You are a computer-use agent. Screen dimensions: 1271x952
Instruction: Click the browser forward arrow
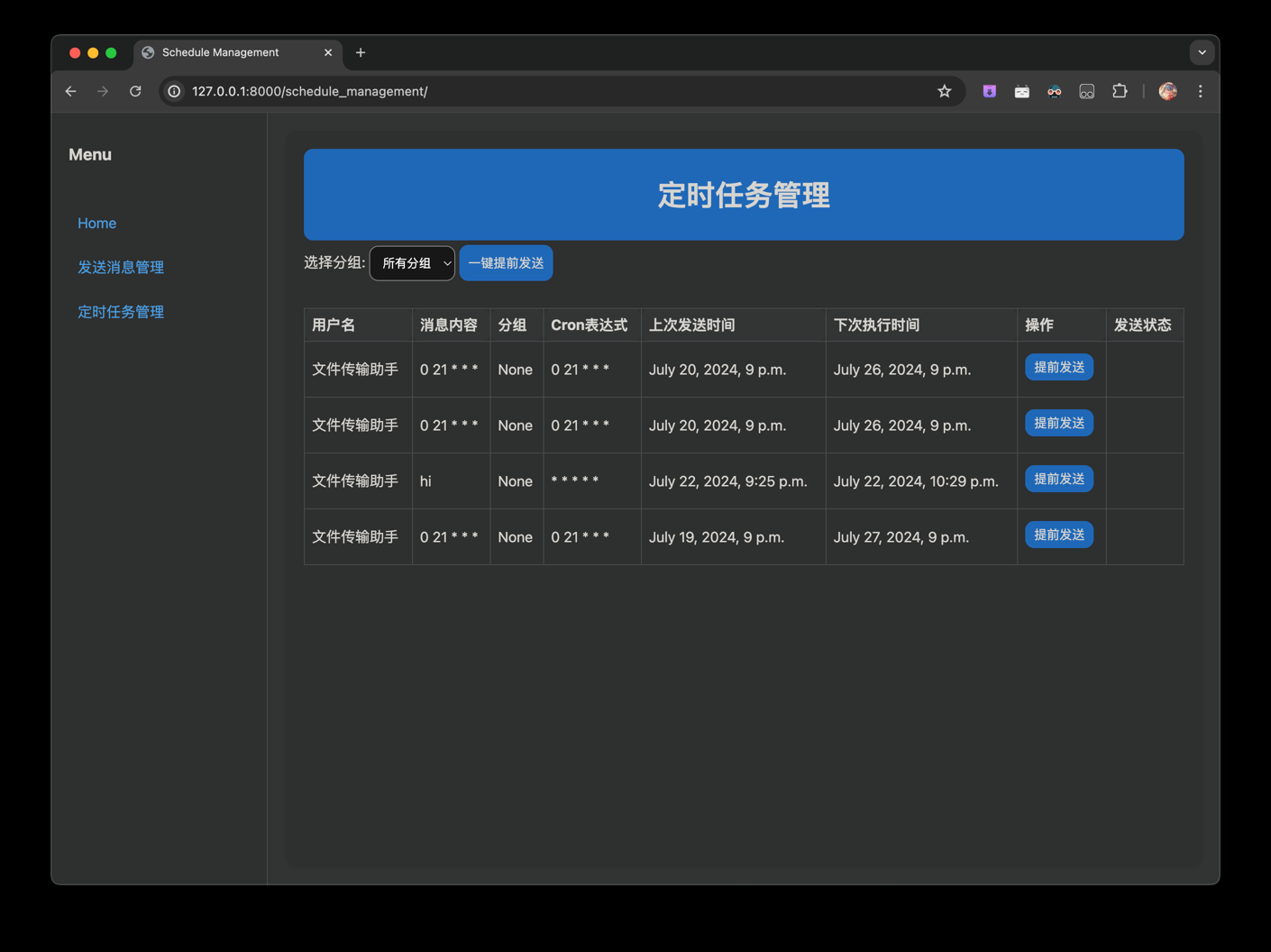click(103, 91)
